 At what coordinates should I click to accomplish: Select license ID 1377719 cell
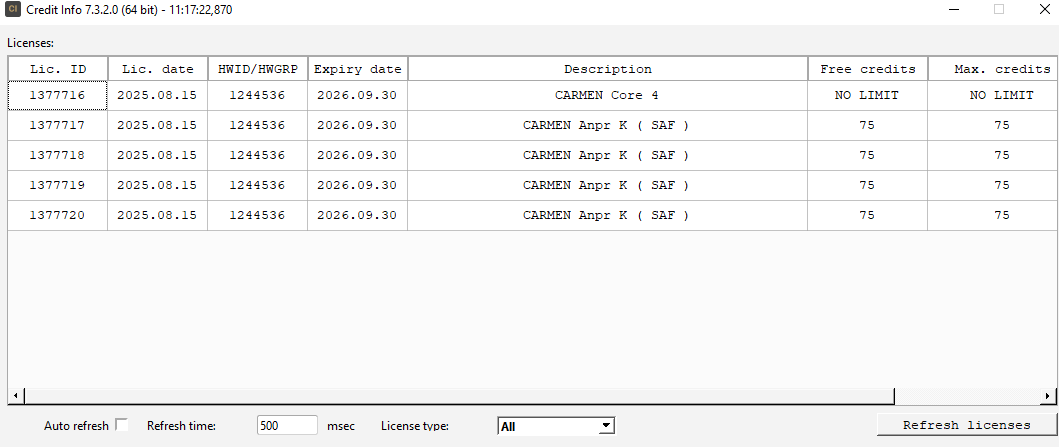[x=58, y=185]
